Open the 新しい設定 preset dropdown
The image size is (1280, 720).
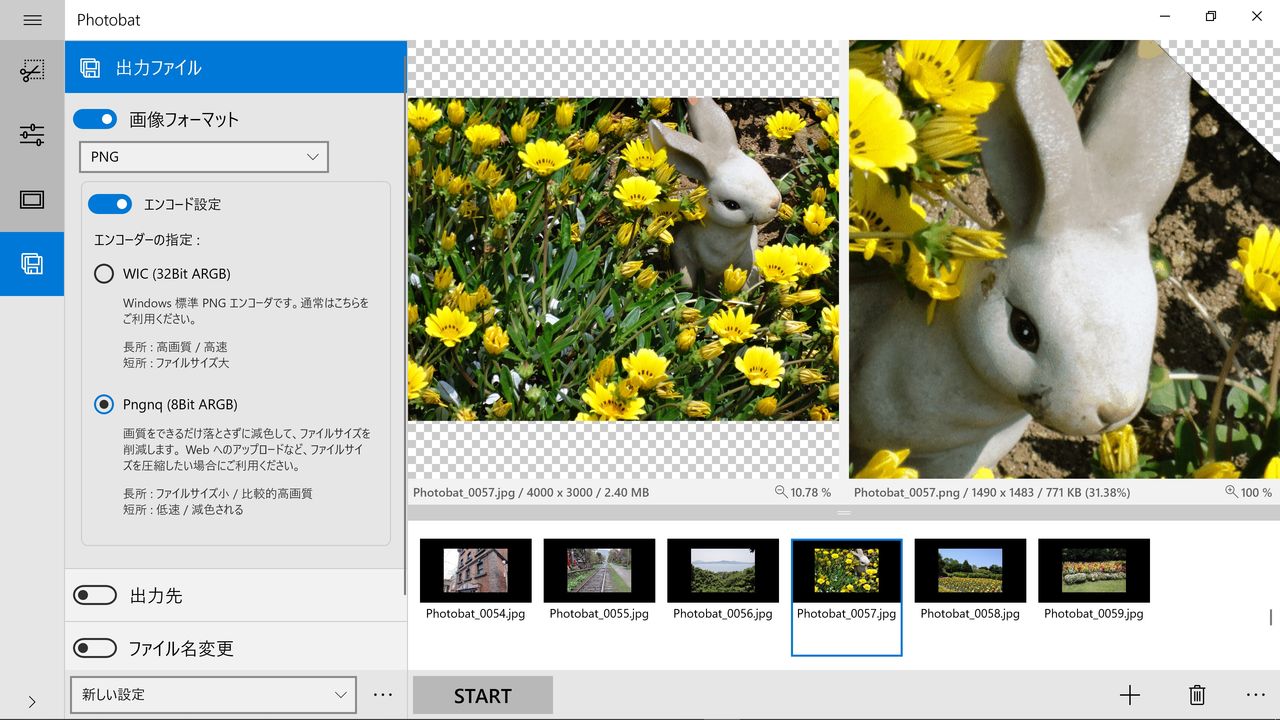point(213,695)
